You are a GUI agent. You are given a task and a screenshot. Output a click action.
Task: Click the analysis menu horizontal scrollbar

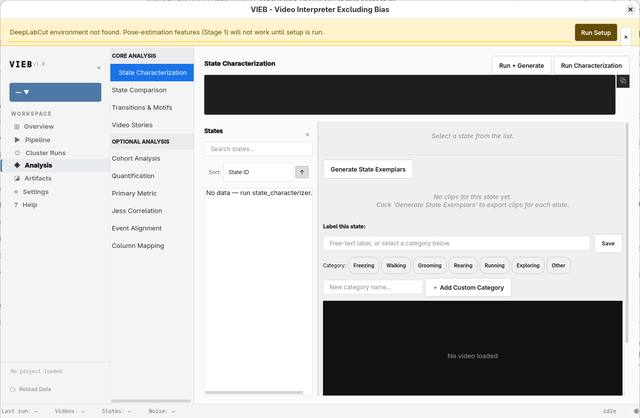pos(151,401)
